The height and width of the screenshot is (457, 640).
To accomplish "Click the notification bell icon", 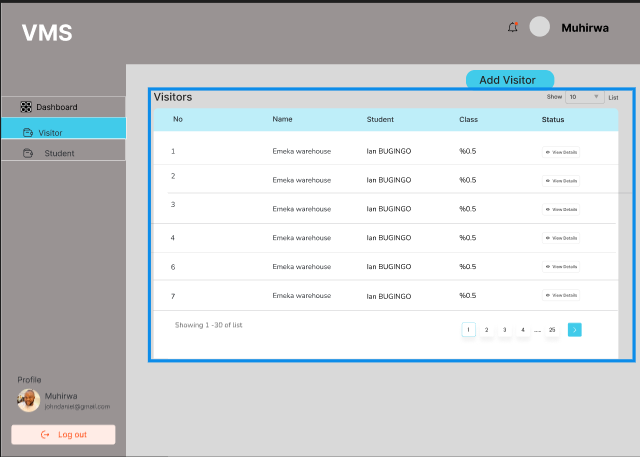I will coord(513,27).
